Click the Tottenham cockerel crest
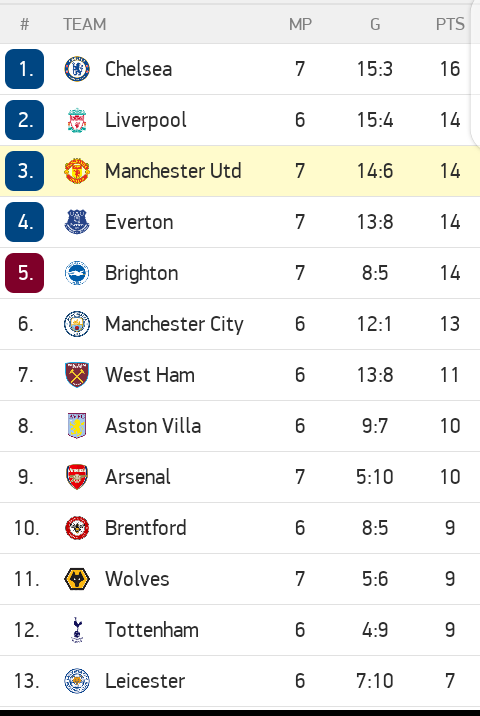The image size is (480, 716). [x=77, y=630]
